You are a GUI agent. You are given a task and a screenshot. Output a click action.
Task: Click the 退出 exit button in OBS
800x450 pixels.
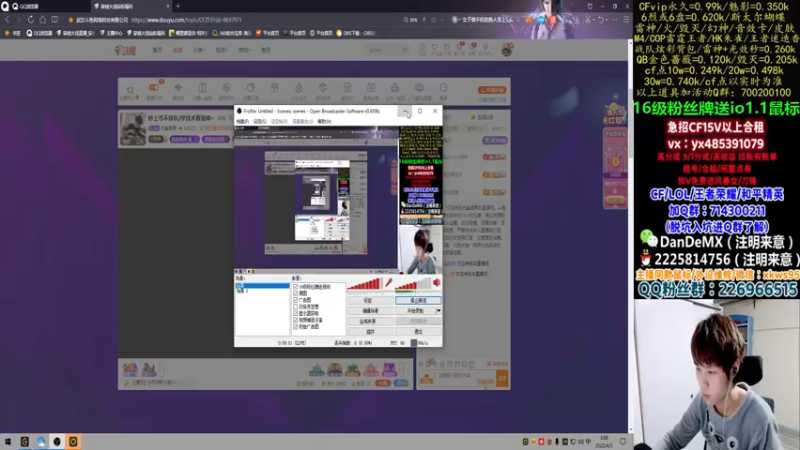[418, 332]
